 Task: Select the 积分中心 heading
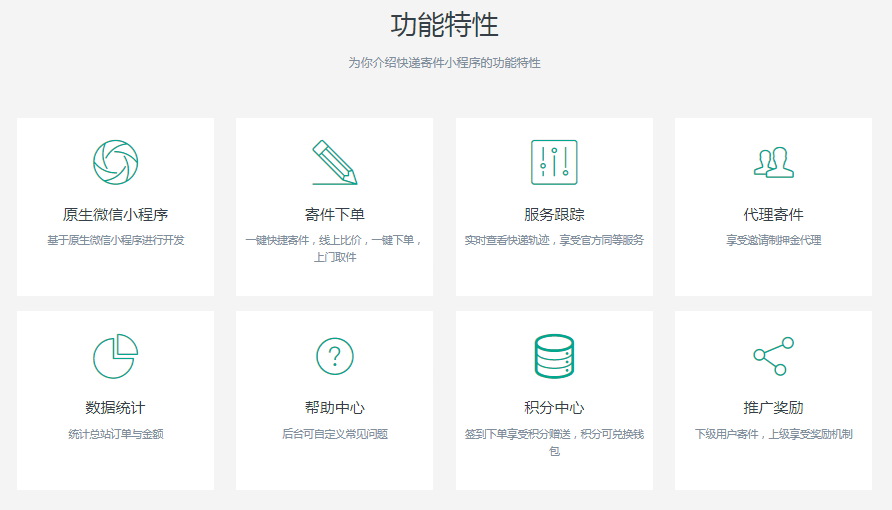tap(554, 408)
